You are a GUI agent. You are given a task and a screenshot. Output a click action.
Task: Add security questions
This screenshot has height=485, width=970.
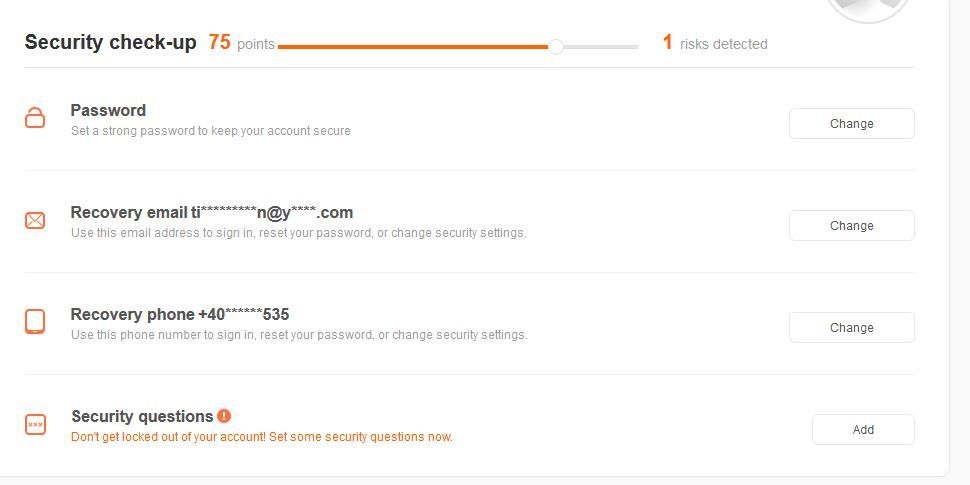click(x=863, y=430)
